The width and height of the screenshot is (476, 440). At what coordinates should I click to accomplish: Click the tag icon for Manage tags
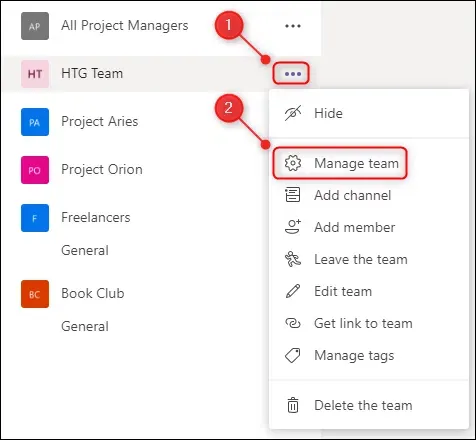click(292, 355)
